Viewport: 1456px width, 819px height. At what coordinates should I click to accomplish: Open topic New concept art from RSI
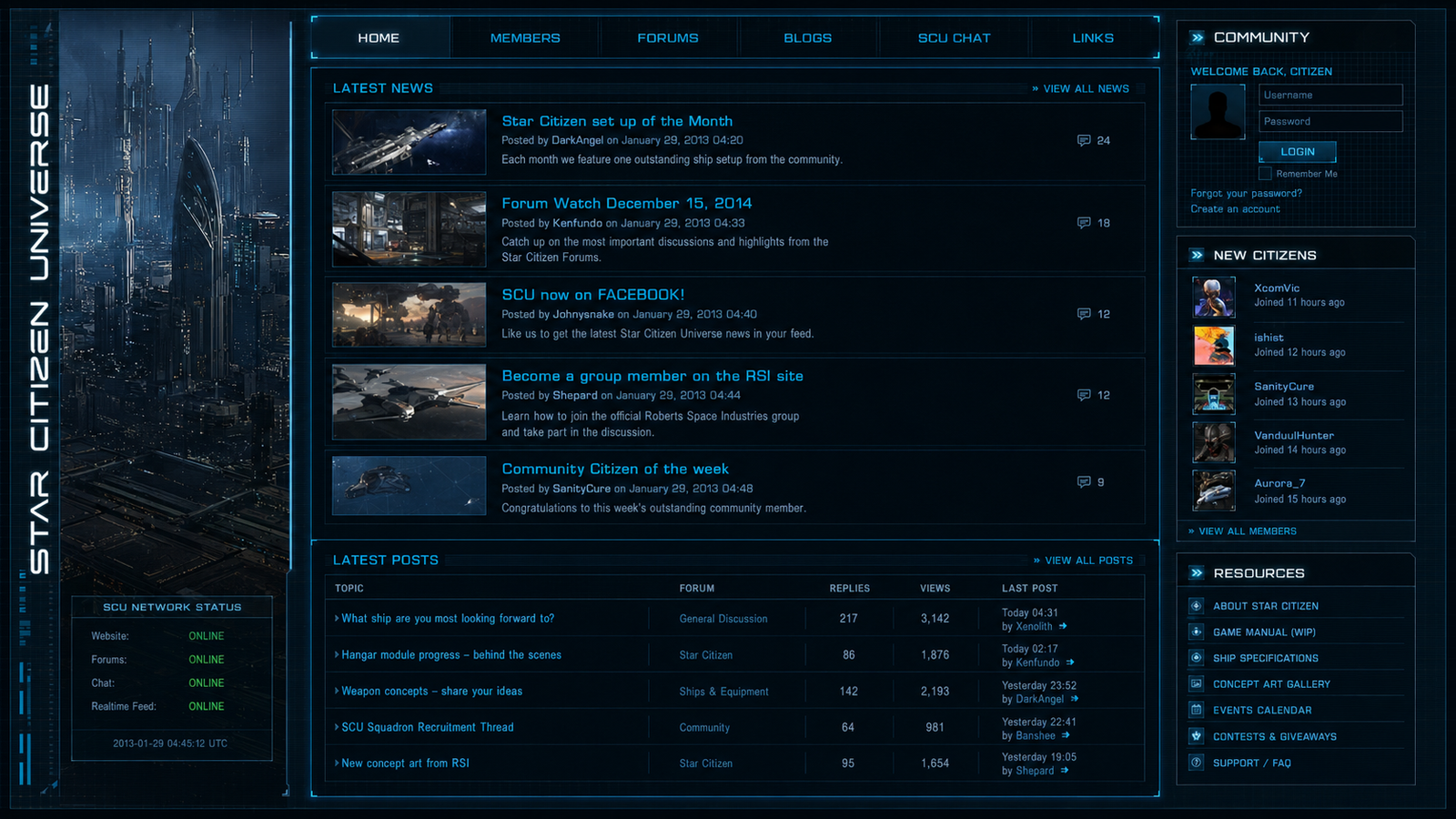pos(405,763)
